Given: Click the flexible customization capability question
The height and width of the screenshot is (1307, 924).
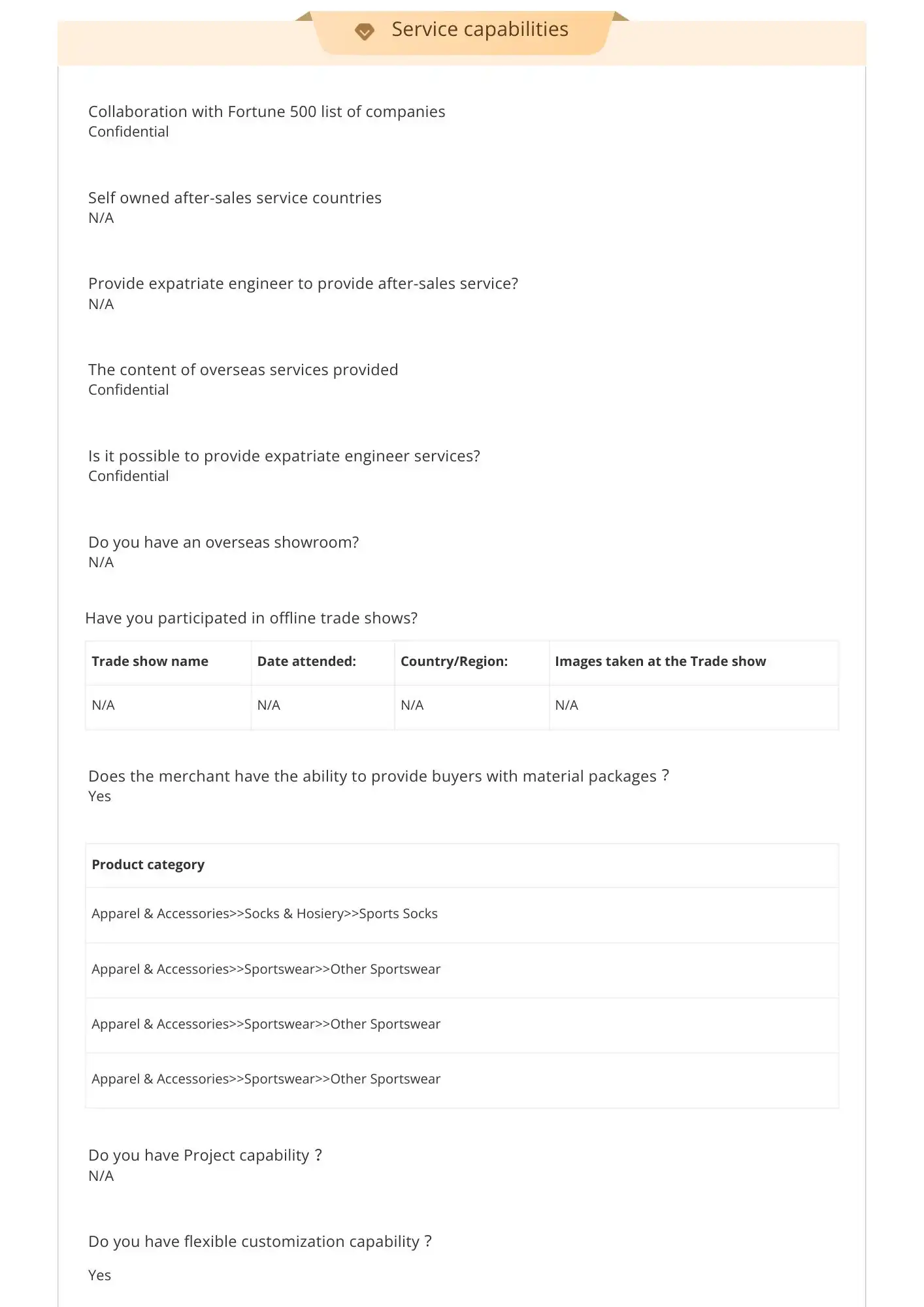Looking at the screenshot, I should pyautogui.click(x=260, y=1242).
